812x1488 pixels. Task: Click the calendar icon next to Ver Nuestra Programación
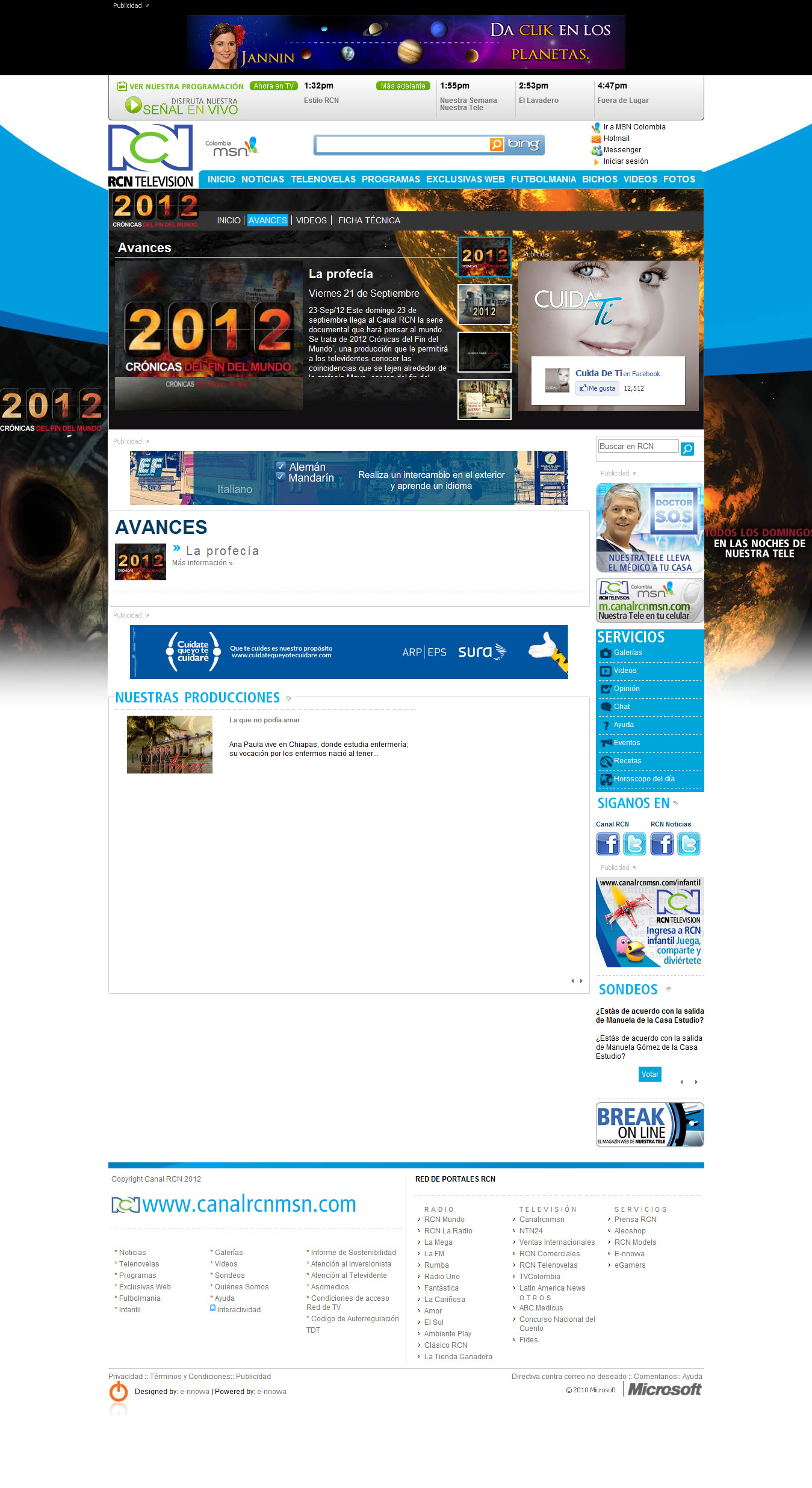[x=122, y=86]
